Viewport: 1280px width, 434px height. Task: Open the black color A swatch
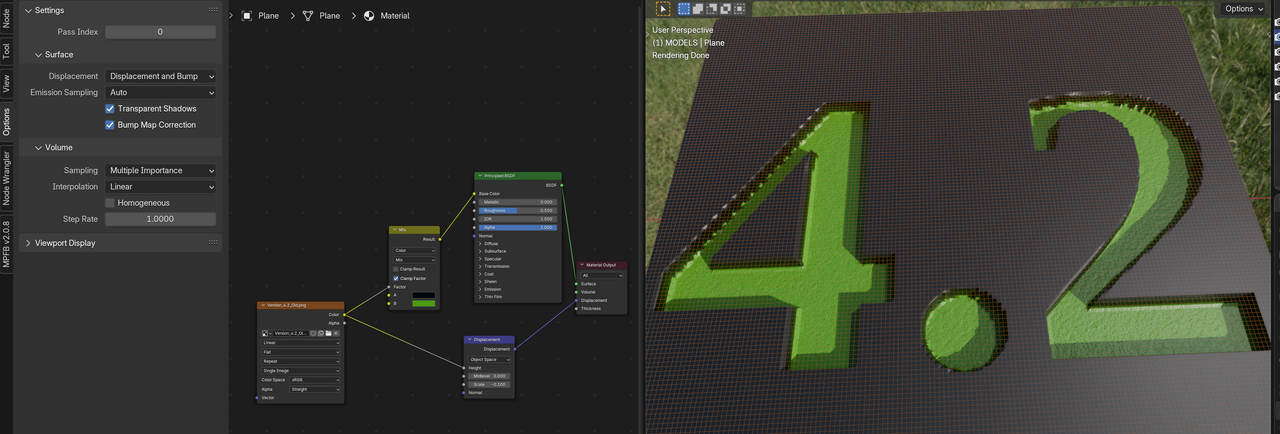(424, 295)
